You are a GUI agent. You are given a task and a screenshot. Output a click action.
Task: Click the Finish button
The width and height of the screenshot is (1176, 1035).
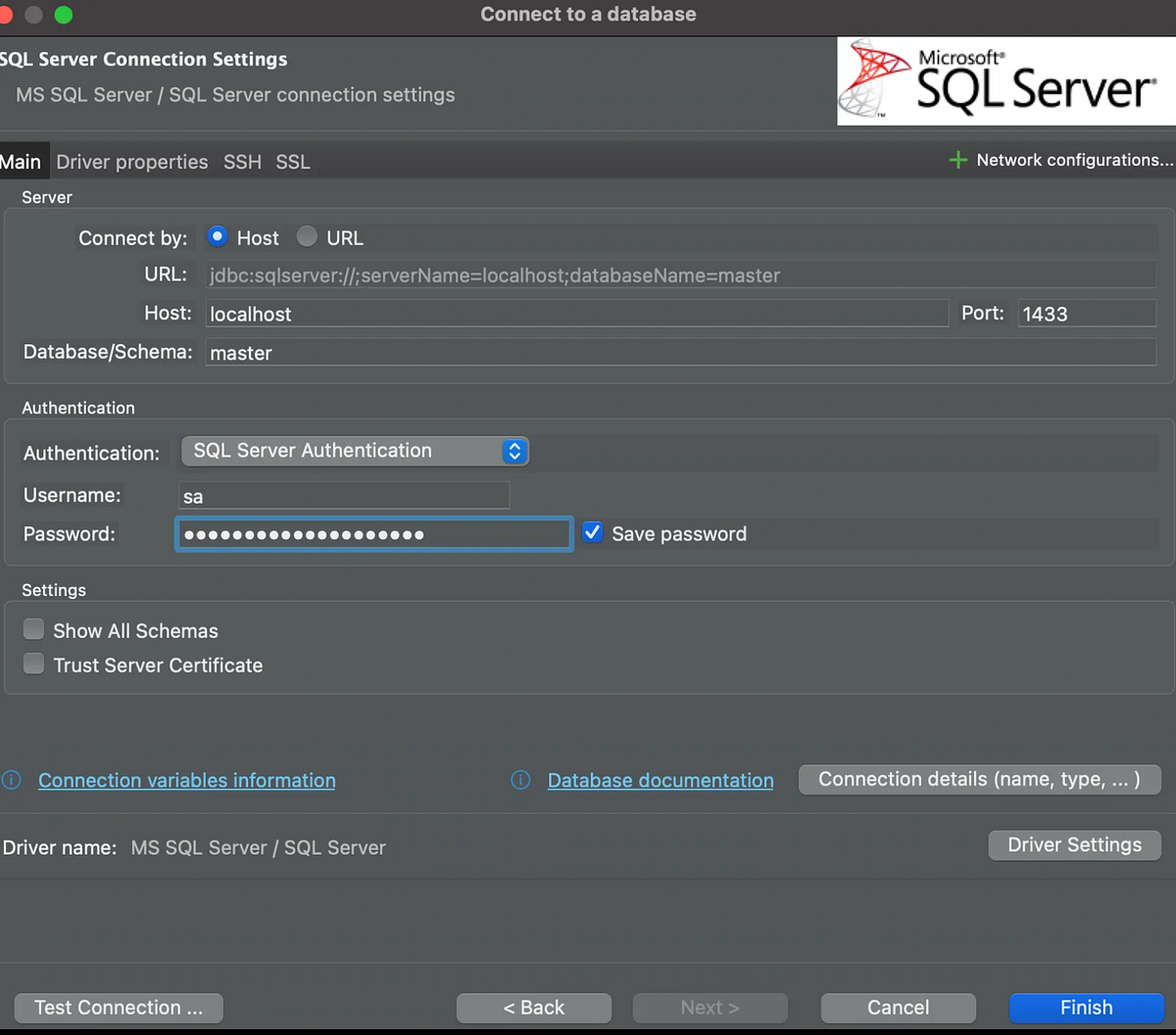click(1086, 1008)
